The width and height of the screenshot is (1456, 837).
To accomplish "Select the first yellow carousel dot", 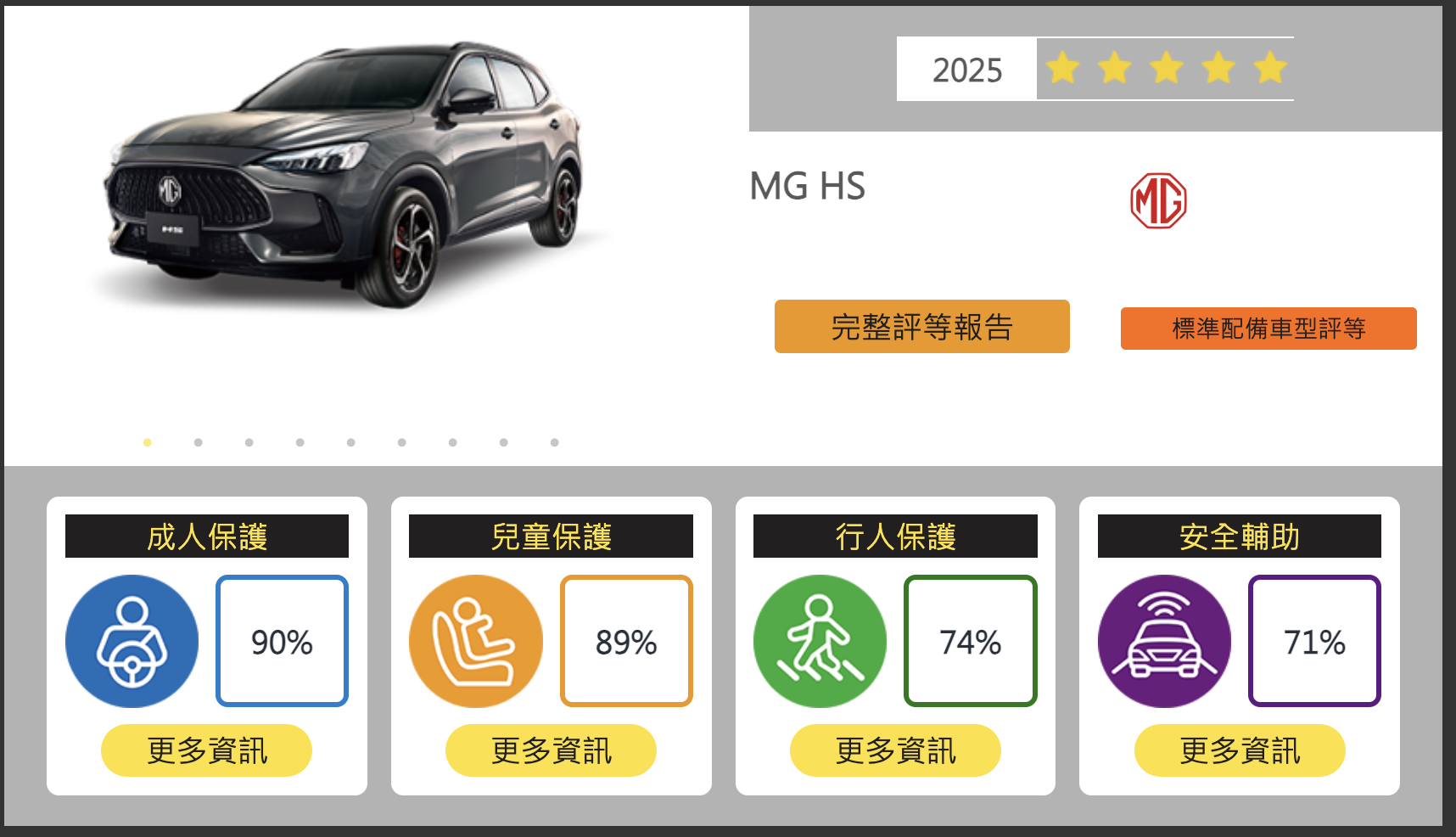I will (x=148, y=442).
